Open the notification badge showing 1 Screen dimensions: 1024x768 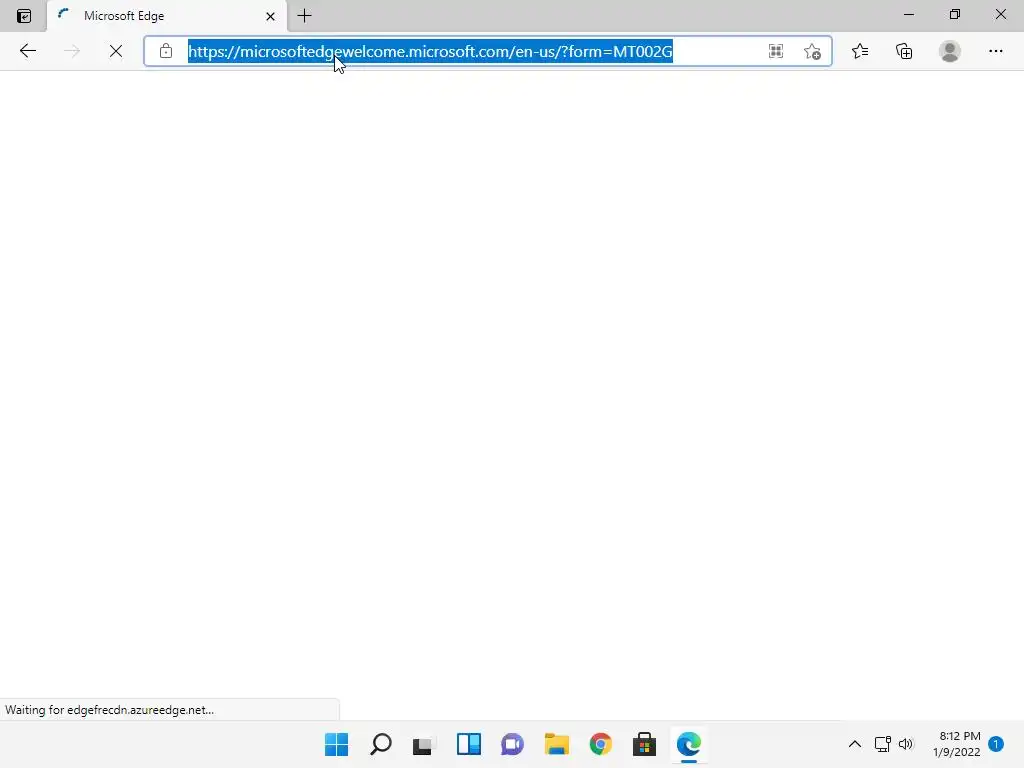pyautogui.click(x=996, y=744)
